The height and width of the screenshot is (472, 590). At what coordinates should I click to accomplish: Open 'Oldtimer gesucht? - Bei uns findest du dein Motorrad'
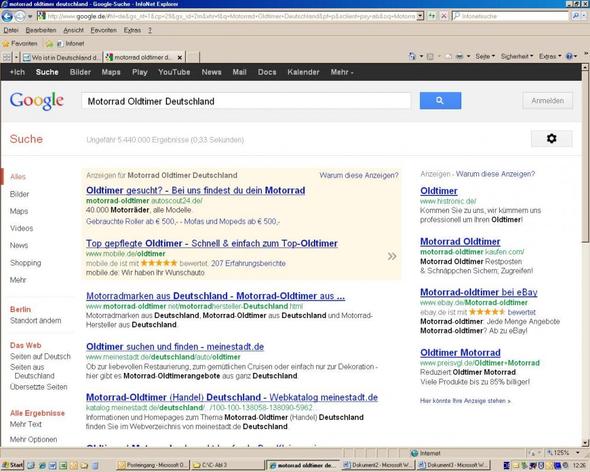pyautogui.click(x=196, y=190)
